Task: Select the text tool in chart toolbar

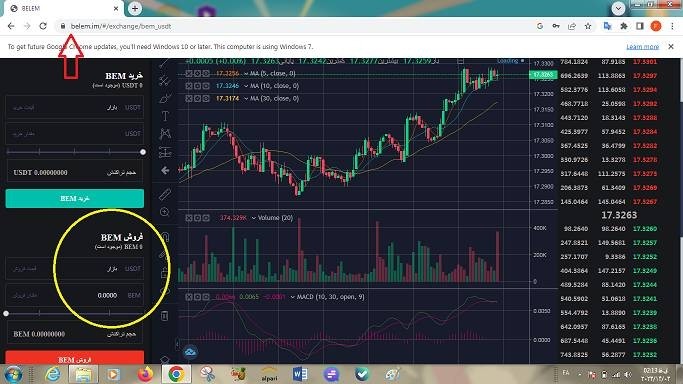Action: pyautogui.click(x=165, y=116)
